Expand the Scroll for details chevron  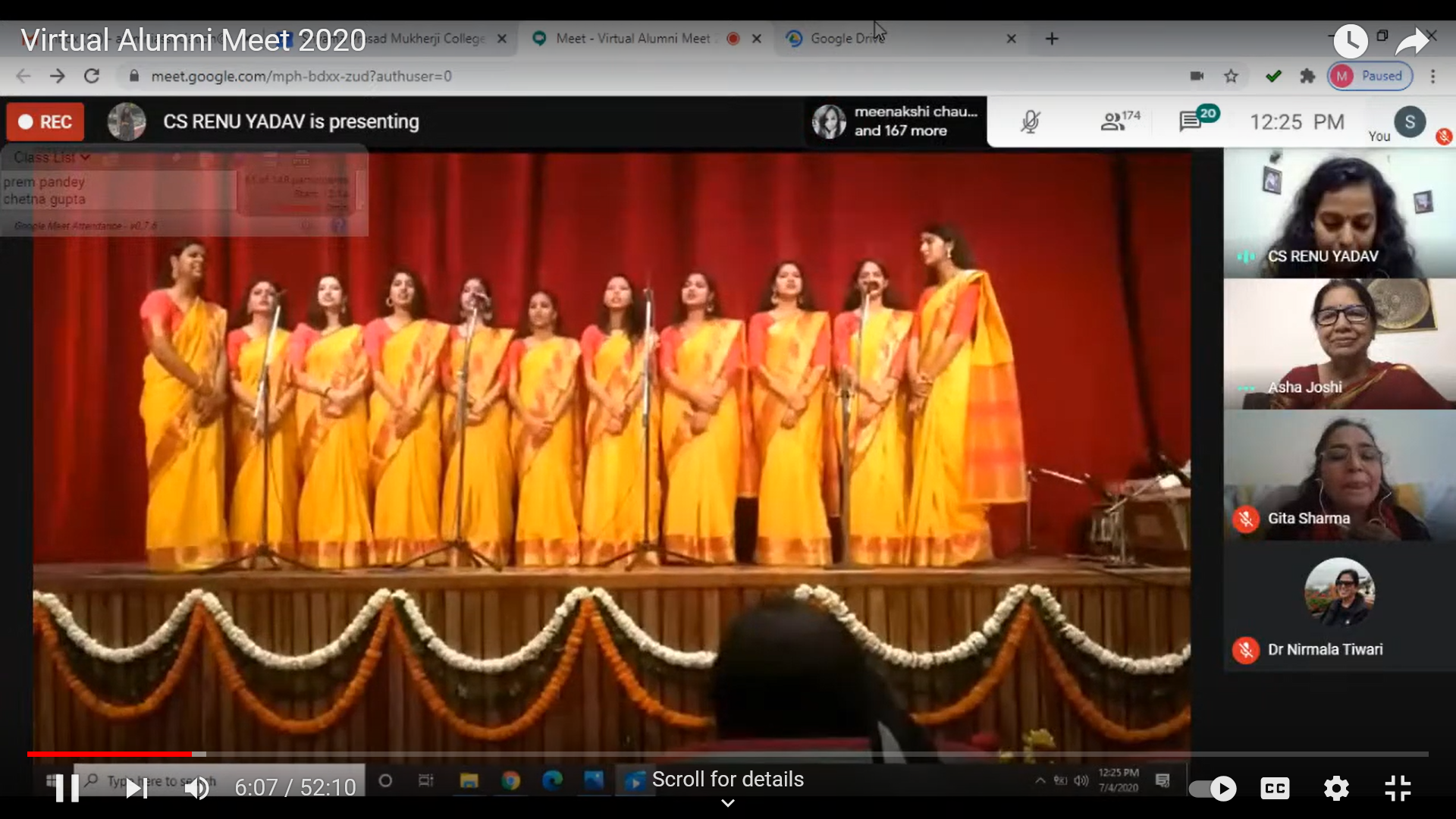[x=727, y=802]
